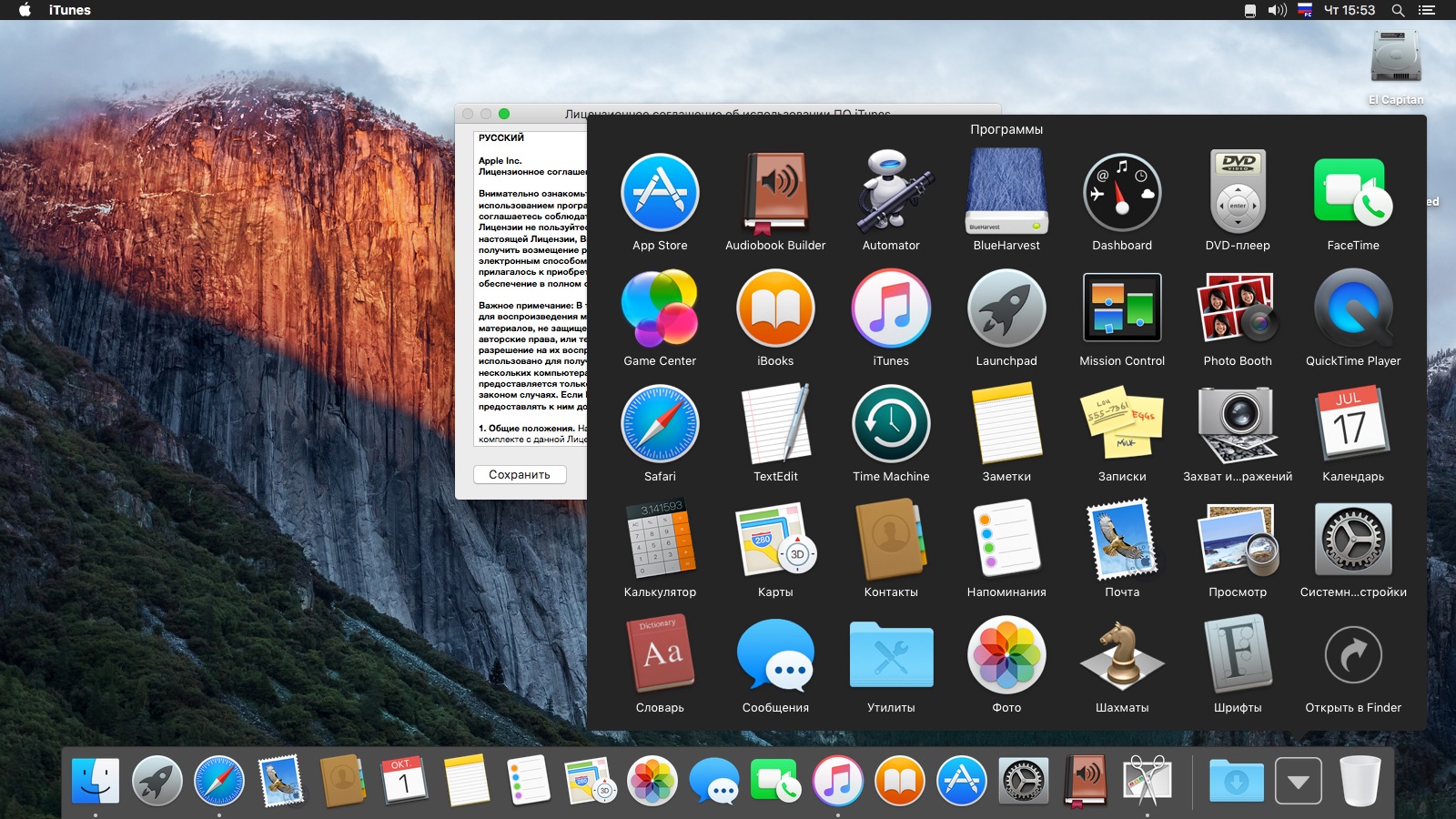Click the license text area in iTunes window
Image resolution: width=1456 pixels, height=819 pixels.
coord(531,288)
